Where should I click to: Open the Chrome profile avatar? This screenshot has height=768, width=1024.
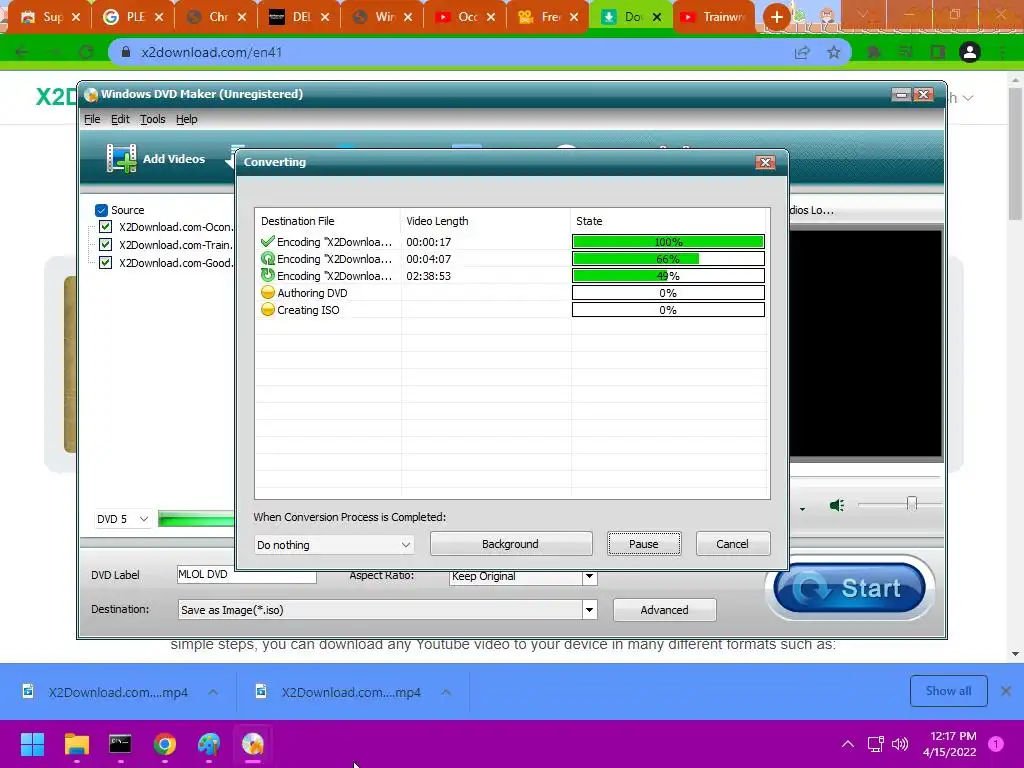point(970,52)
